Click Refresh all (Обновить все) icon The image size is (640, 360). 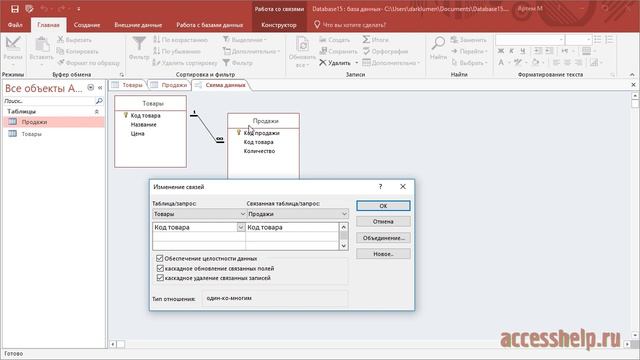(302, 44)
